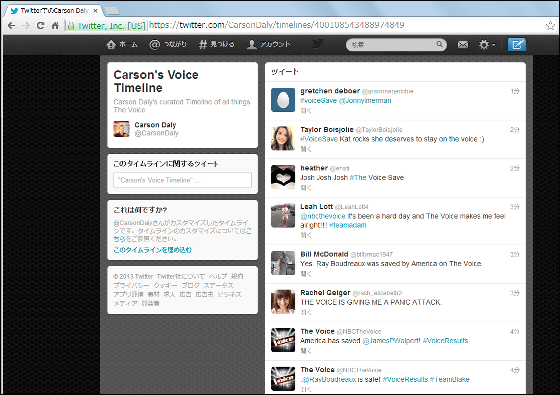Image resolution: width=560 pixels, height=395 pixels.
Task: Open Taylor Boisjolie's profile name
Action: (327, 129)
